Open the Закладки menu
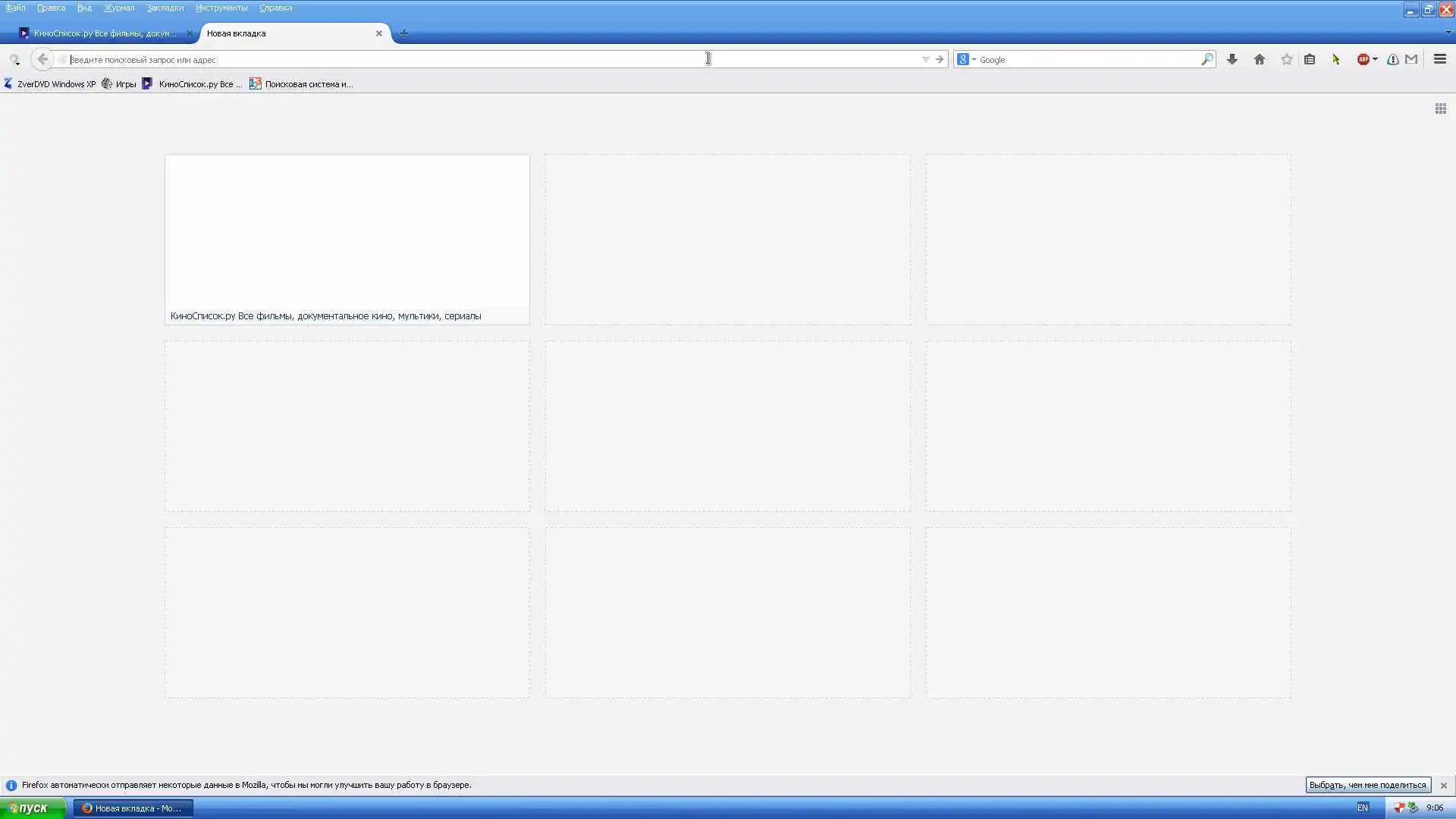This screenshot has width=1456, height=819. click(x=165, y=8)
